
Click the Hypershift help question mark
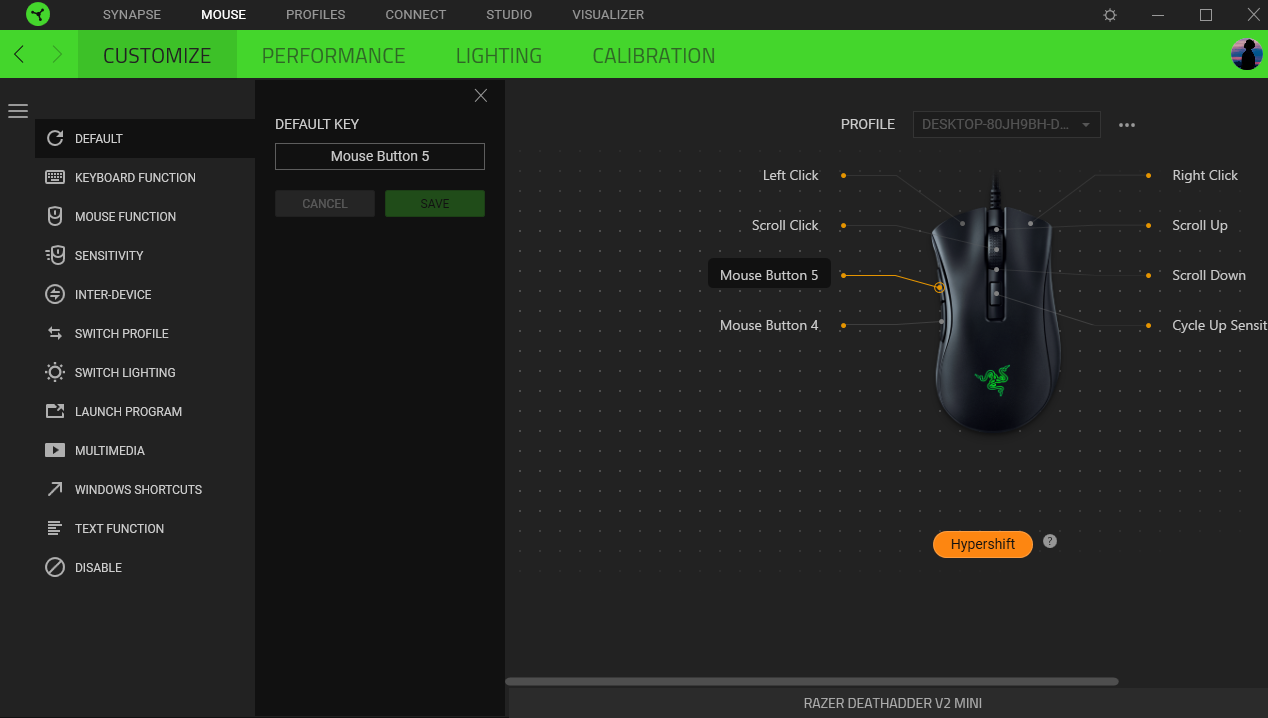[x=1049, y=541]
